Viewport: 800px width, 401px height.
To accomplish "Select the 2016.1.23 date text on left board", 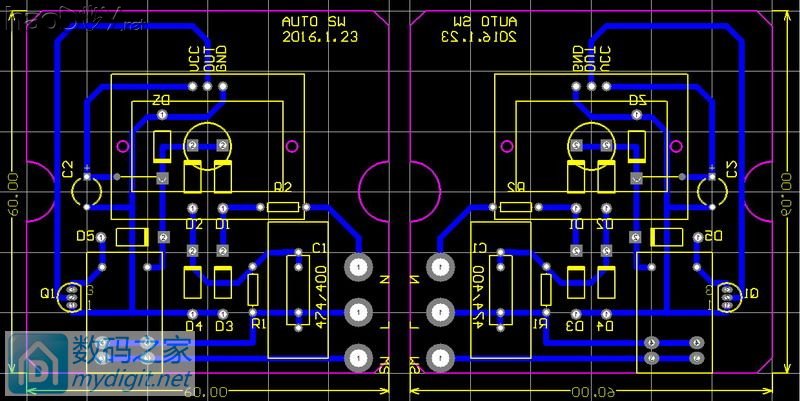I will [320, 36].
